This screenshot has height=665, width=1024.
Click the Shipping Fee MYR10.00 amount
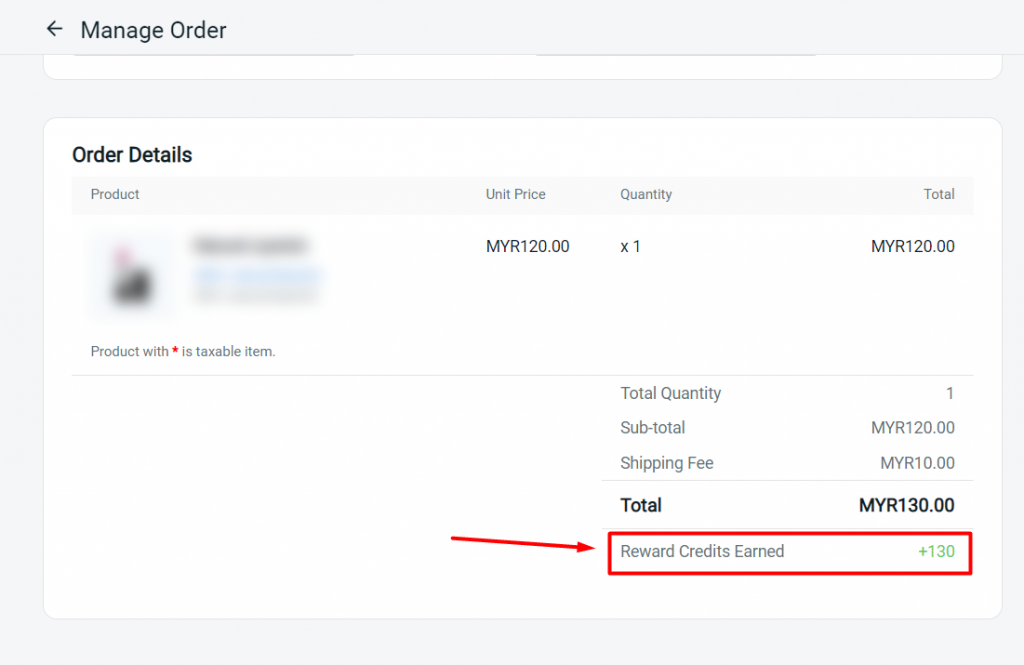pyautogui.click(x=917, y=463)
